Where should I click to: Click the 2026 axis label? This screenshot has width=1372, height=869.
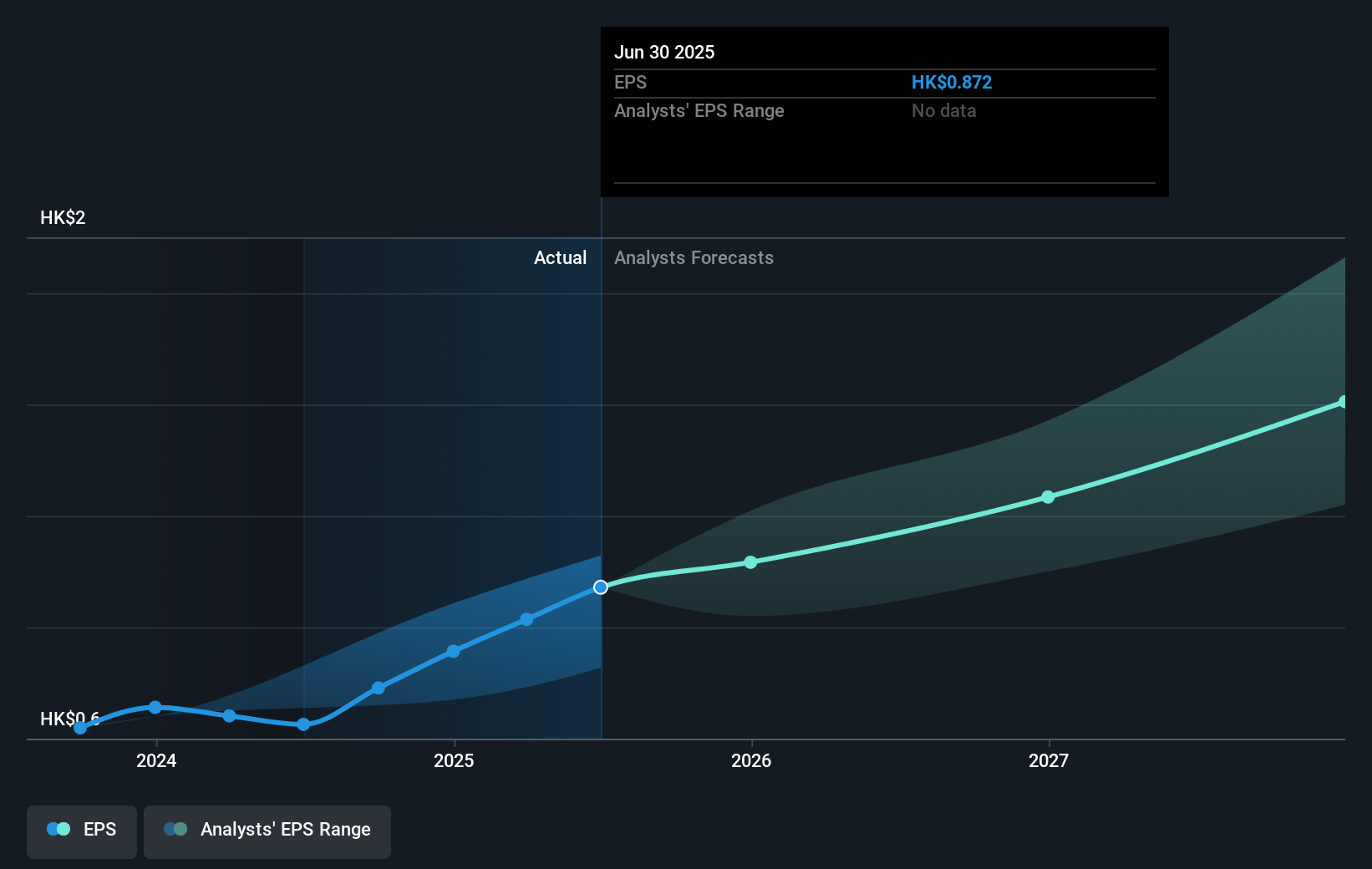[750, 761]
